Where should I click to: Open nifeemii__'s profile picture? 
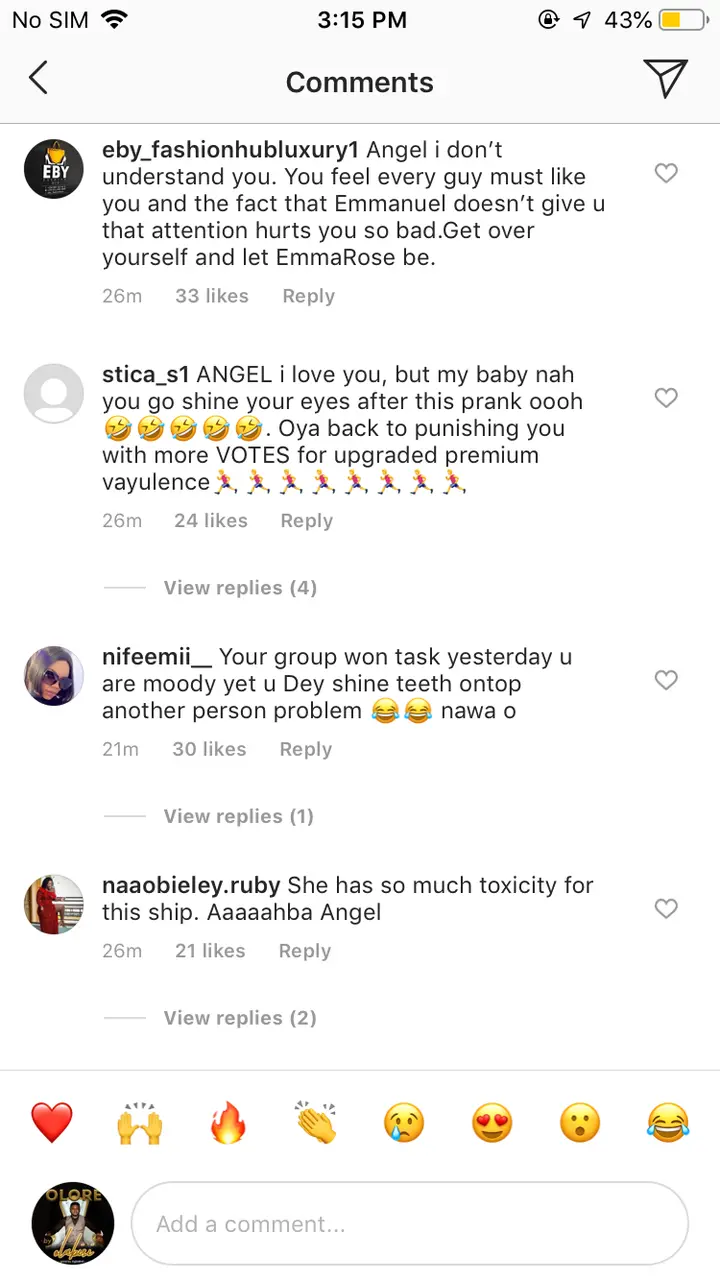pyautogui.click(x=54, y=676)
